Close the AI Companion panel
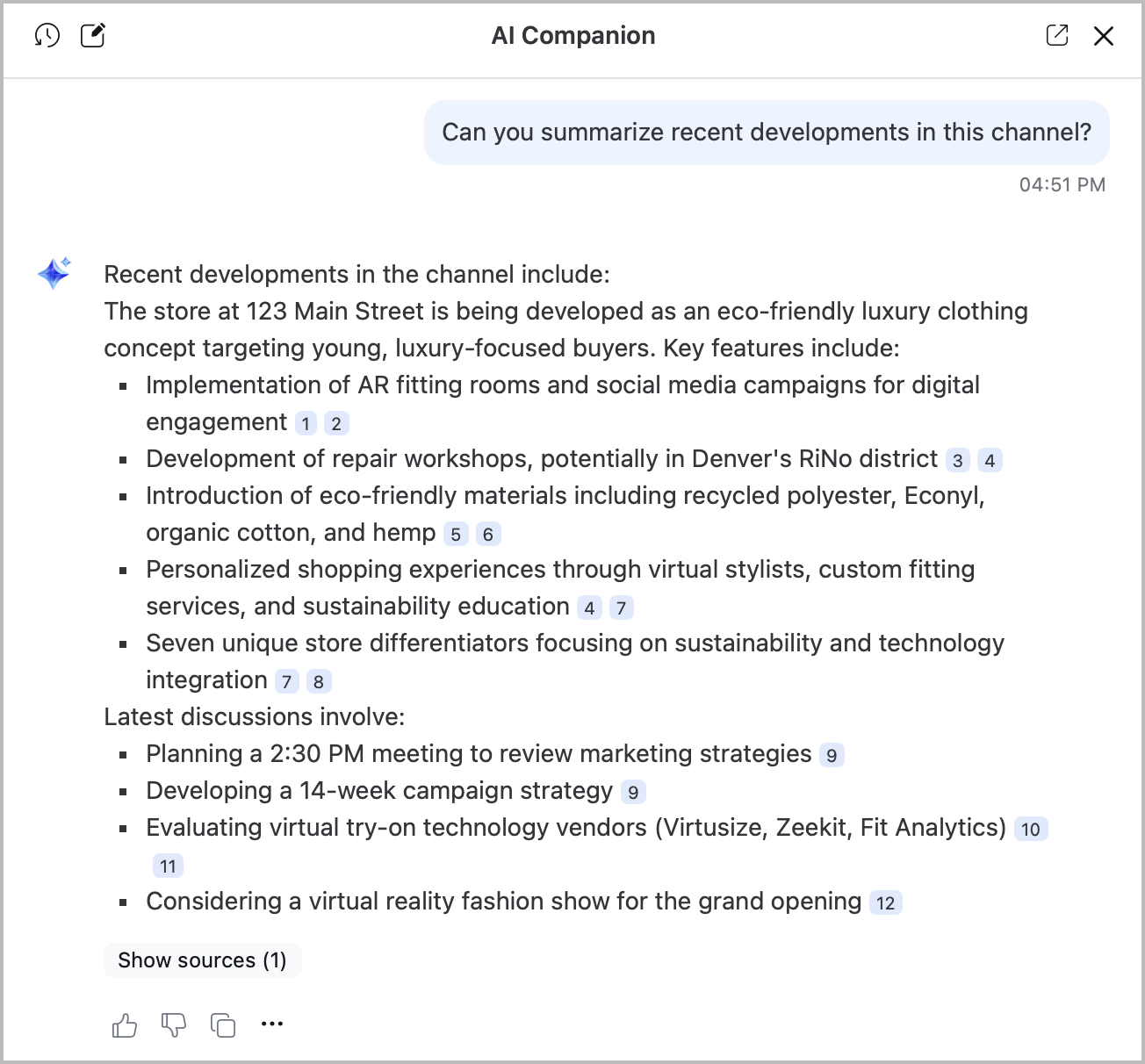 [x=1103, y=35]
